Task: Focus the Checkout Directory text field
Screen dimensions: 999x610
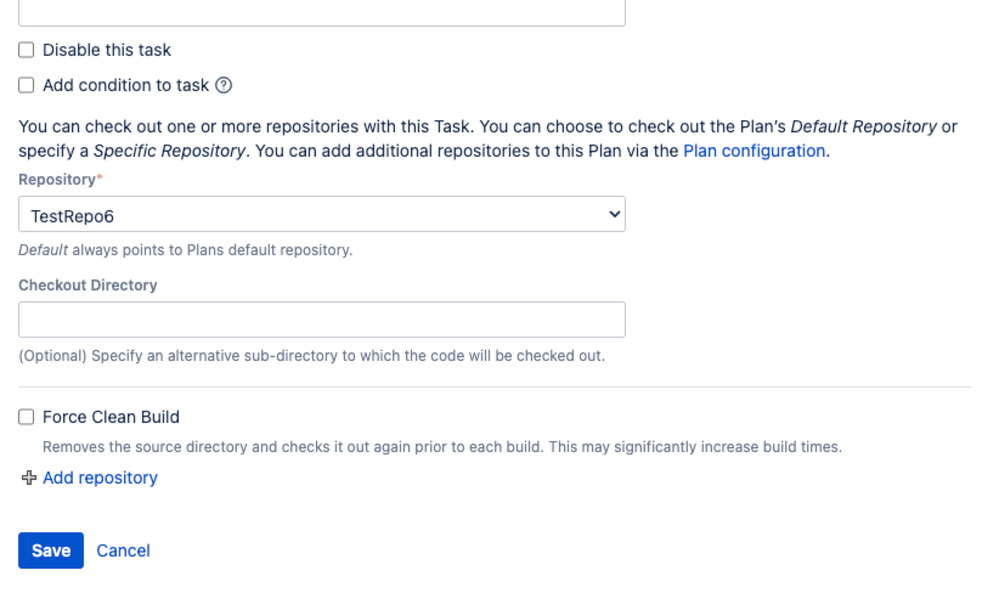Action: click(322, 319)
